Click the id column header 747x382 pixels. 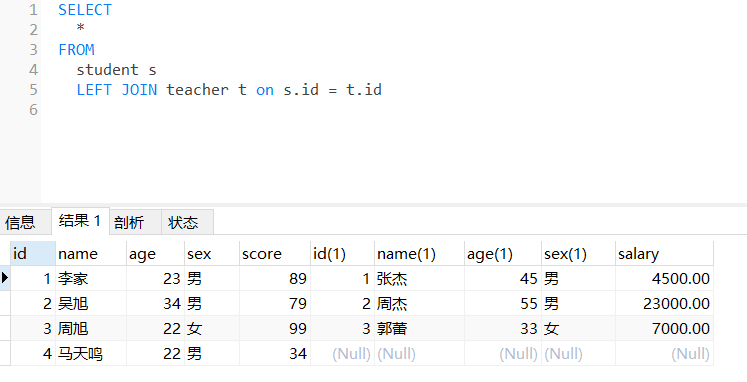33,253
